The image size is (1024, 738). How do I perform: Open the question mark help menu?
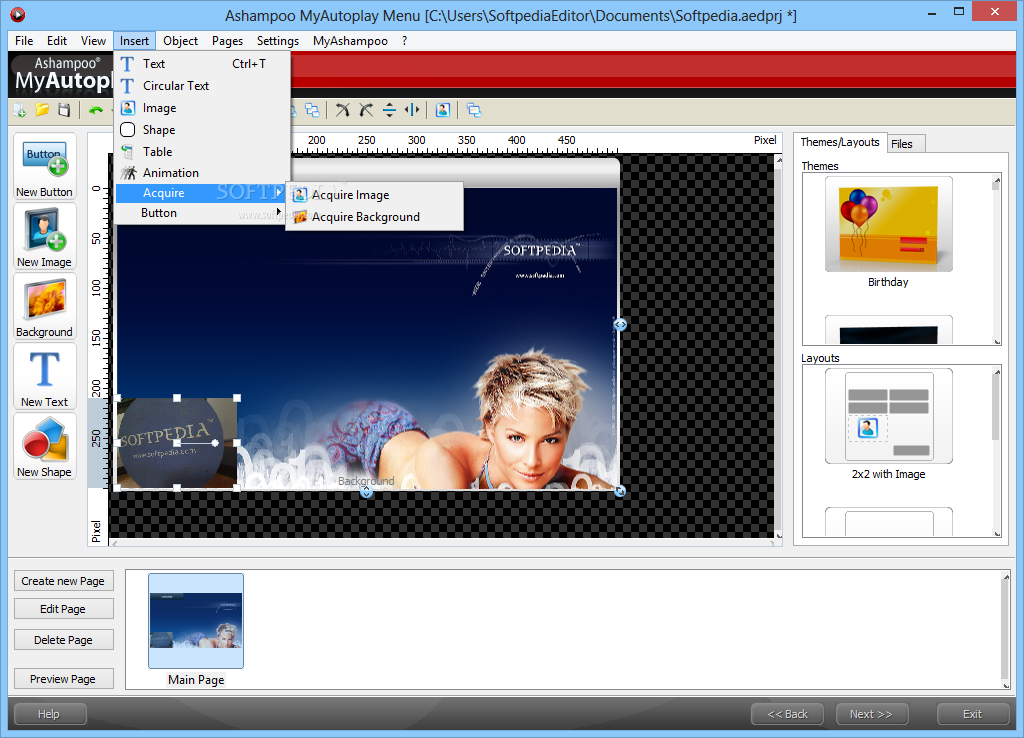click(x=405, y=40)
